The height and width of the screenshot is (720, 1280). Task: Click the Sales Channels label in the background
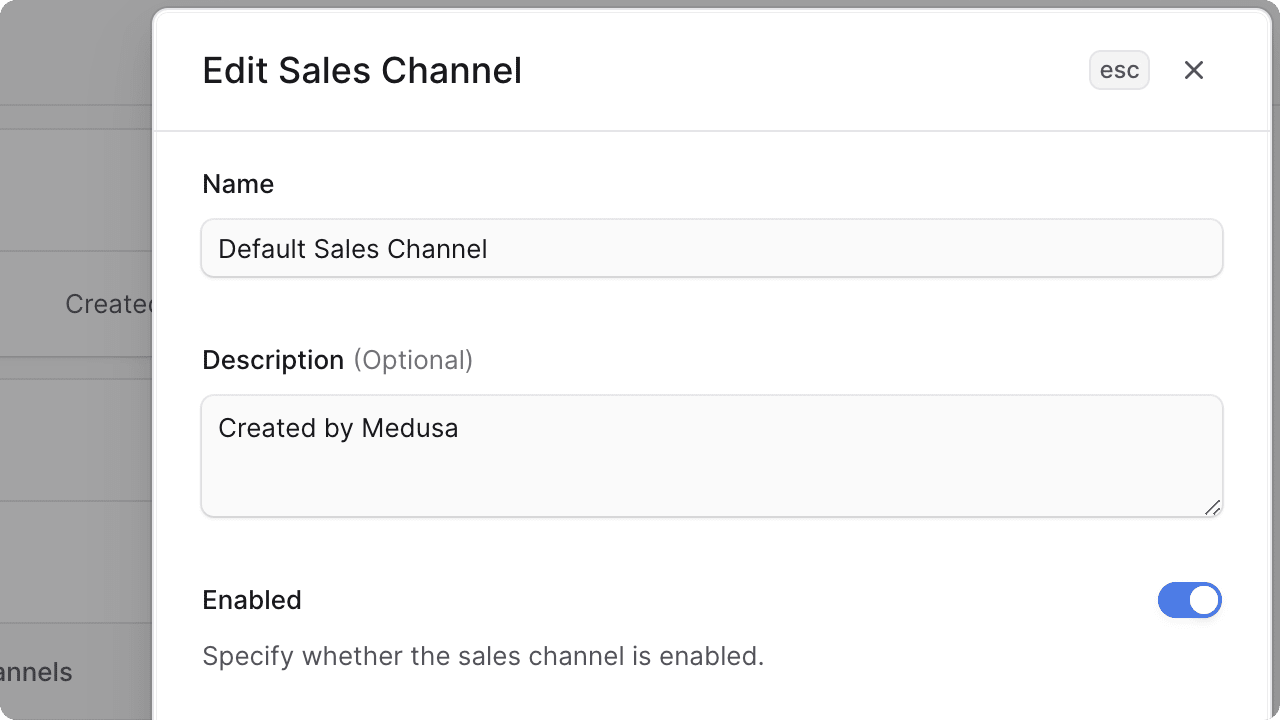(36, 672)
